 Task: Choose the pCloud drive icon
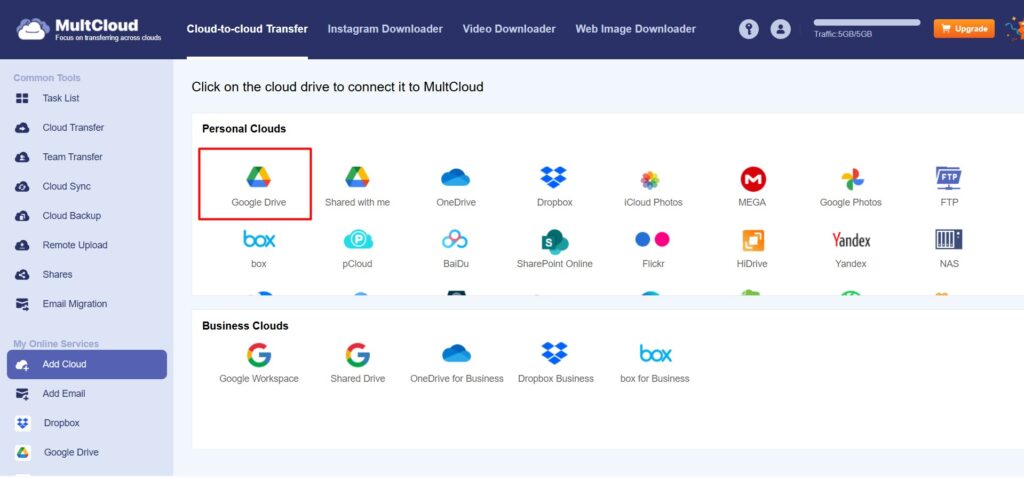[x=357, y=241]
